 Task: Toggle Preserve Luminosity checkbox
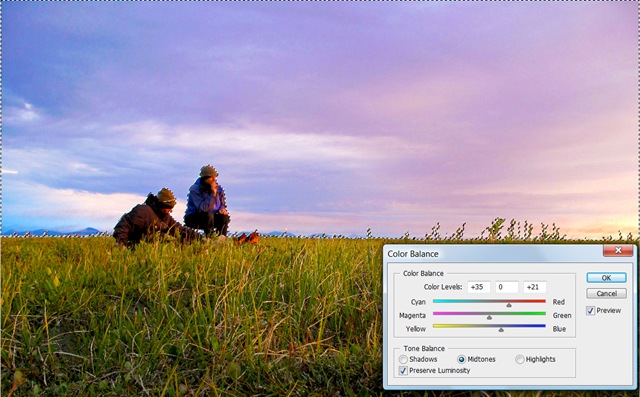pyautogui.click(x=403, y=370)
